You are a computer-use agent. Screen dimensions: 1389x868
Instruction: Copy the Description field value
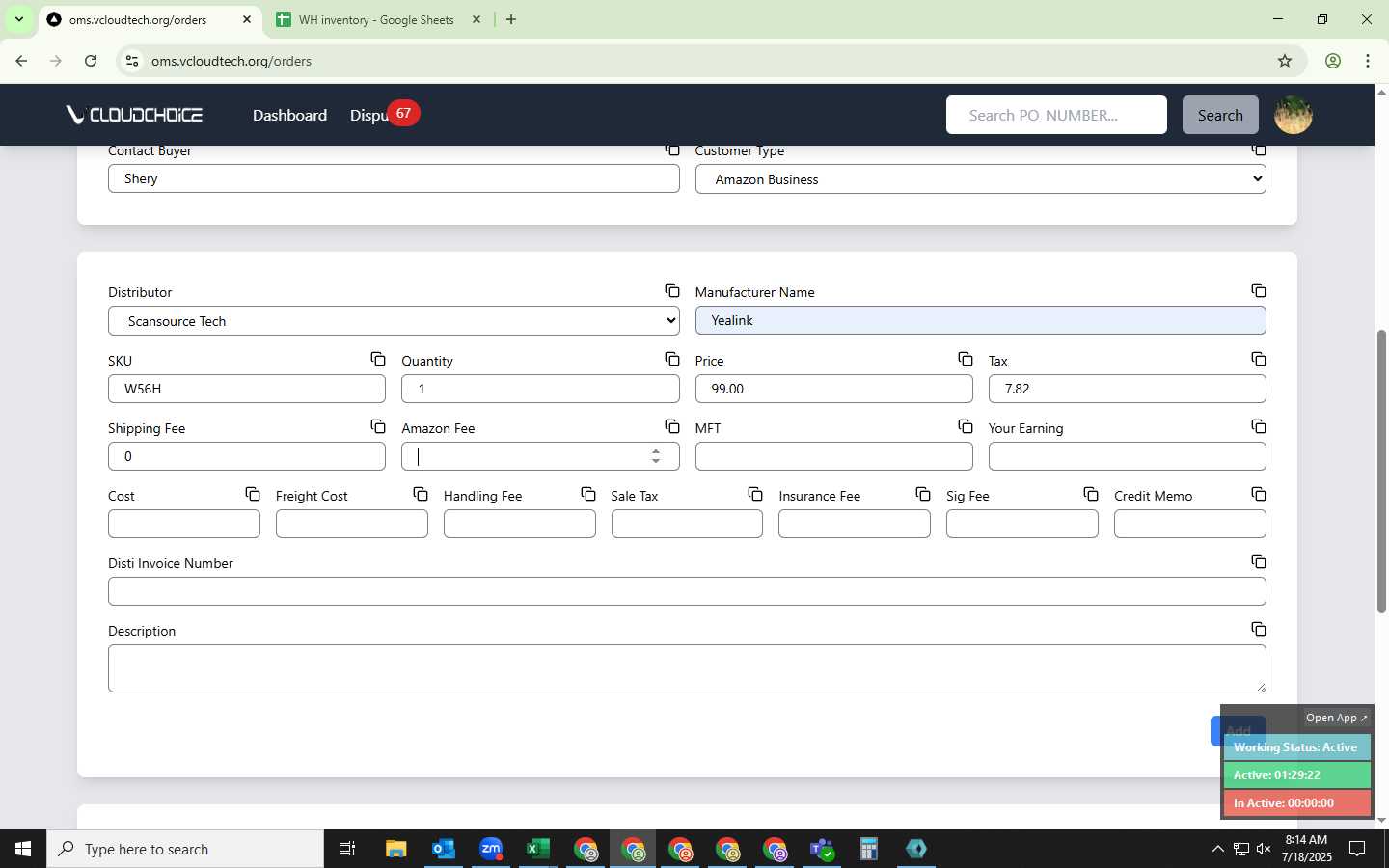(x=1258, y=629)
